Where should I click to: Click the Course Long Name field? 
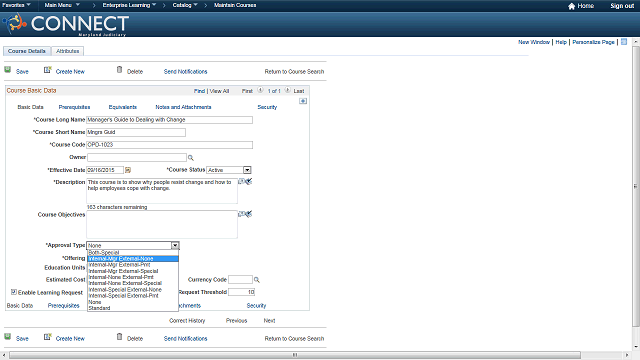(x=169, y=120)
